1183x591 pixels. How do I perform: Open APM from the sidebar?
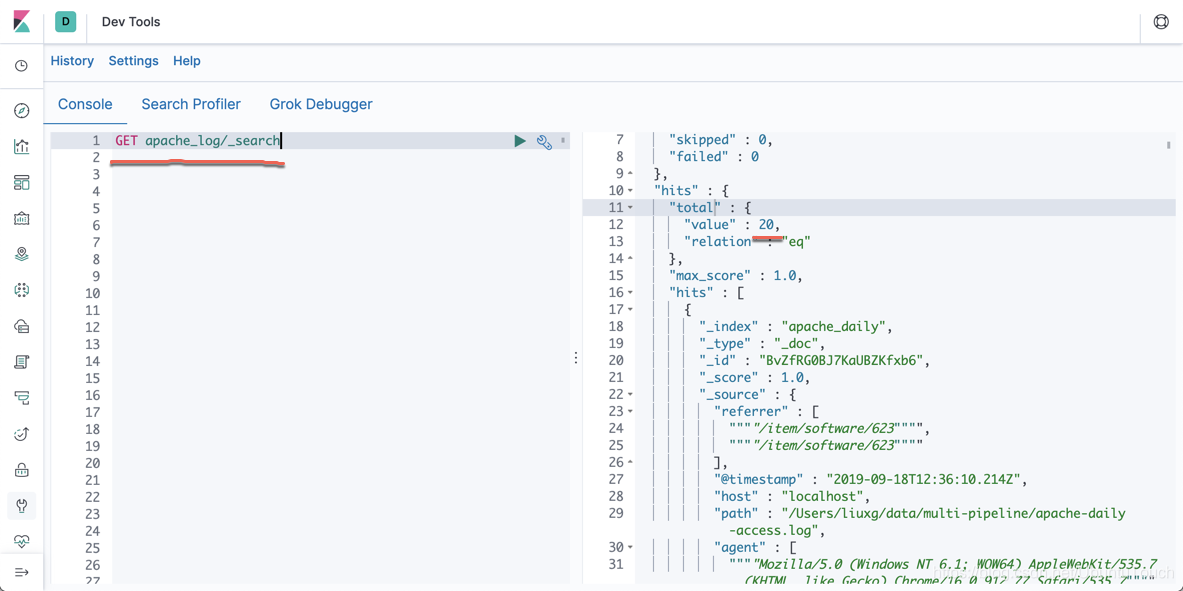click(22, 397)
